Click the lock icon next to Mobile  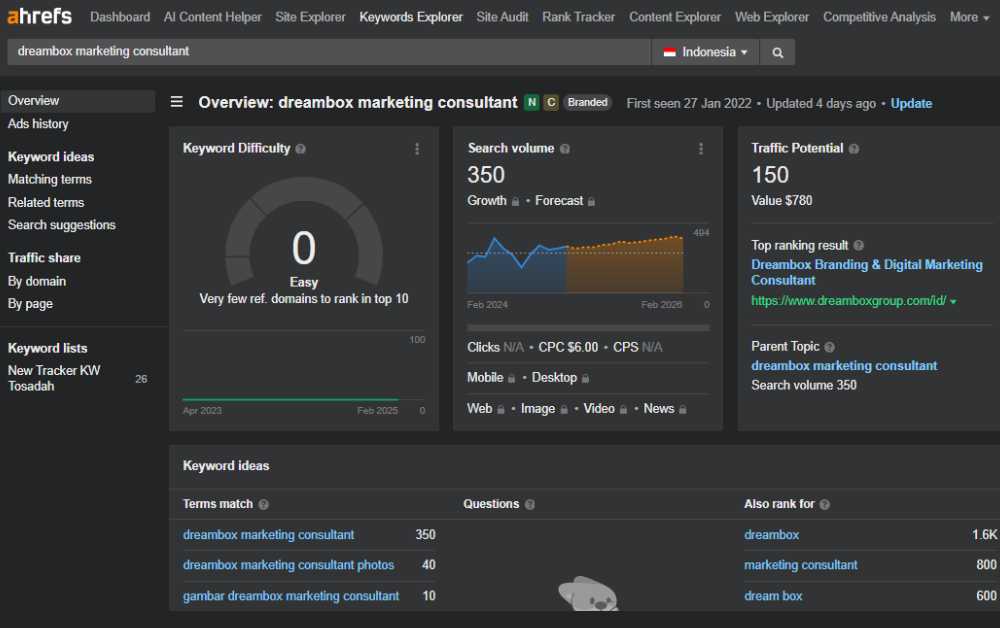coord(511,379)
